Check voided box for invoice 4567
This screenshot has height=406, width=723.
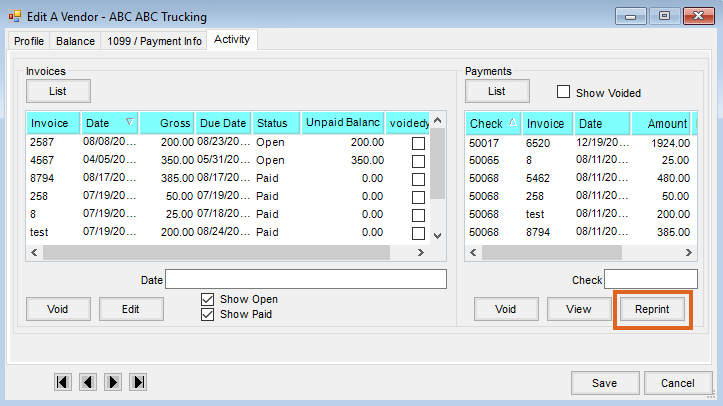418,161
